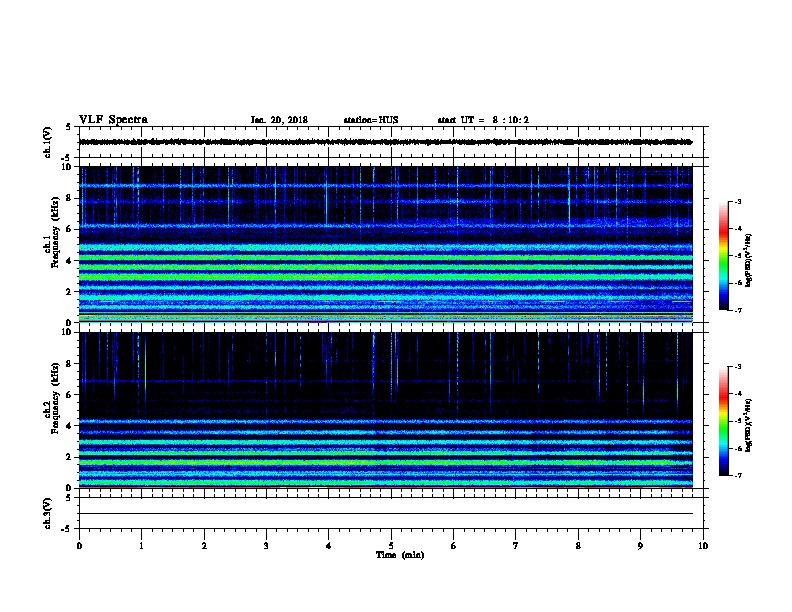Viewport: 792px width, 612px height.
Task: Click the "VLF Spectra" plot title
Action: click(x=113, y=120)
